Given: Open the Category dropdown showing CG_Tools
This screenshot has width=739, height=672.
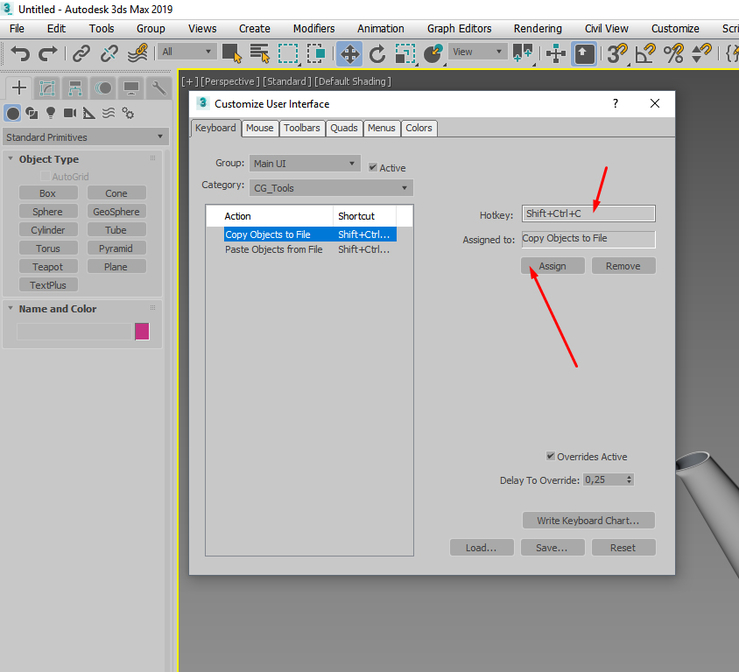Looking at the screenshot, I should click(331, 188).
